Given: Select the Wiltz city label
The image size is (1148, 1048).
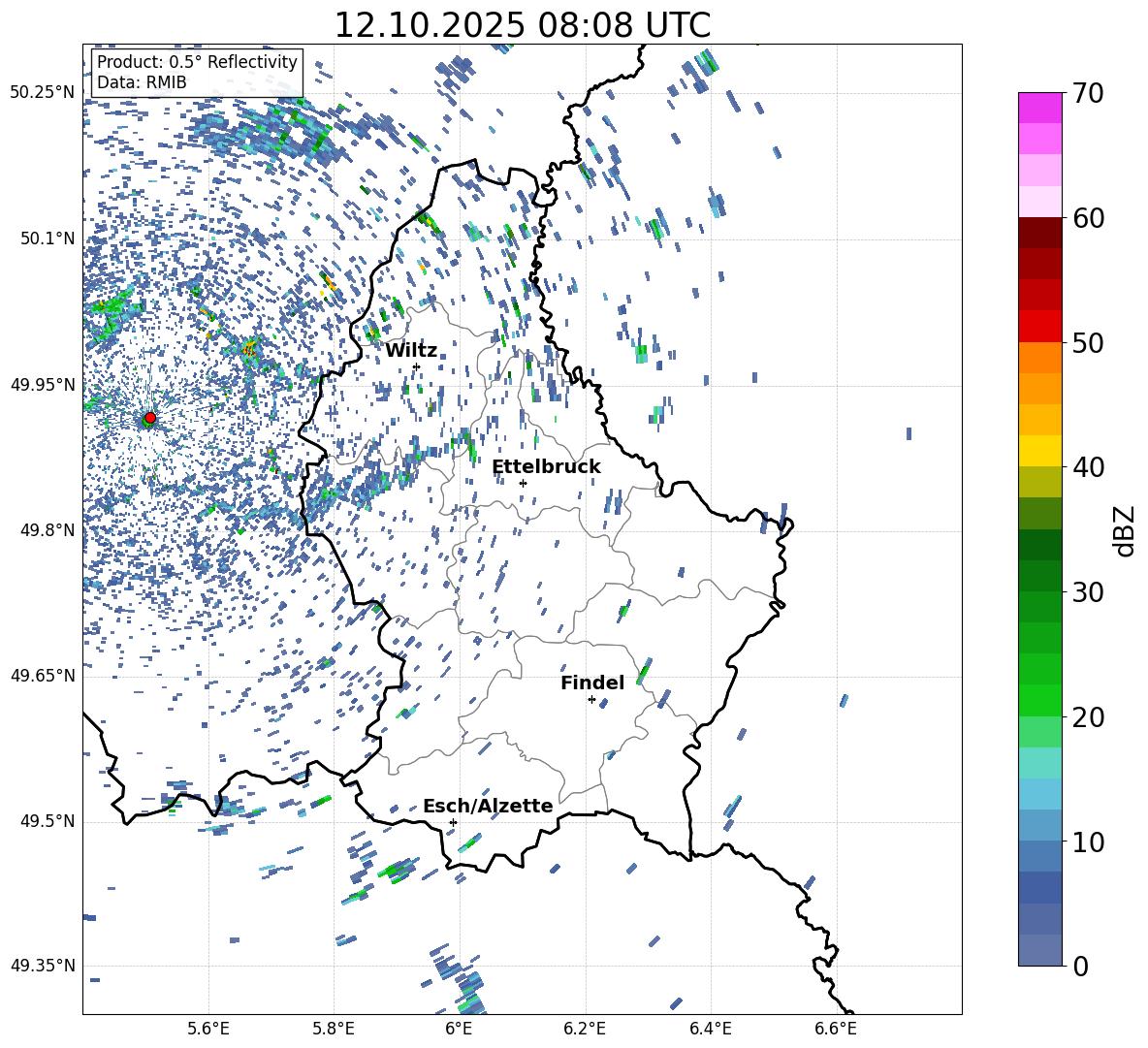Looking at the screenshot, I should (411, 350).
